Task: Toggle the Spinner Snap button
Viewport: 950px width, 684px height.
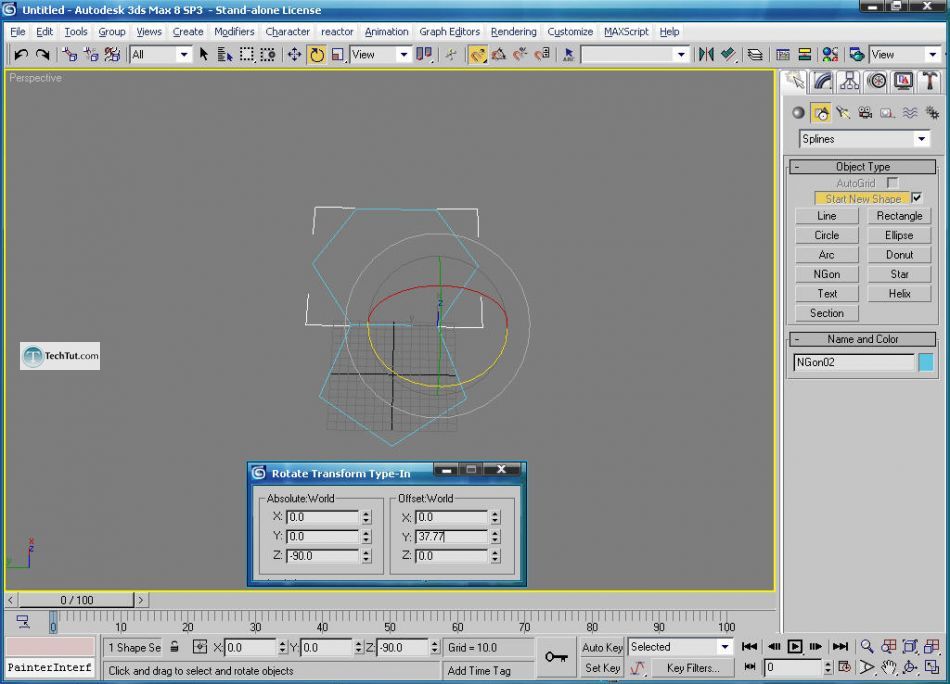Action: pos(542,55)
